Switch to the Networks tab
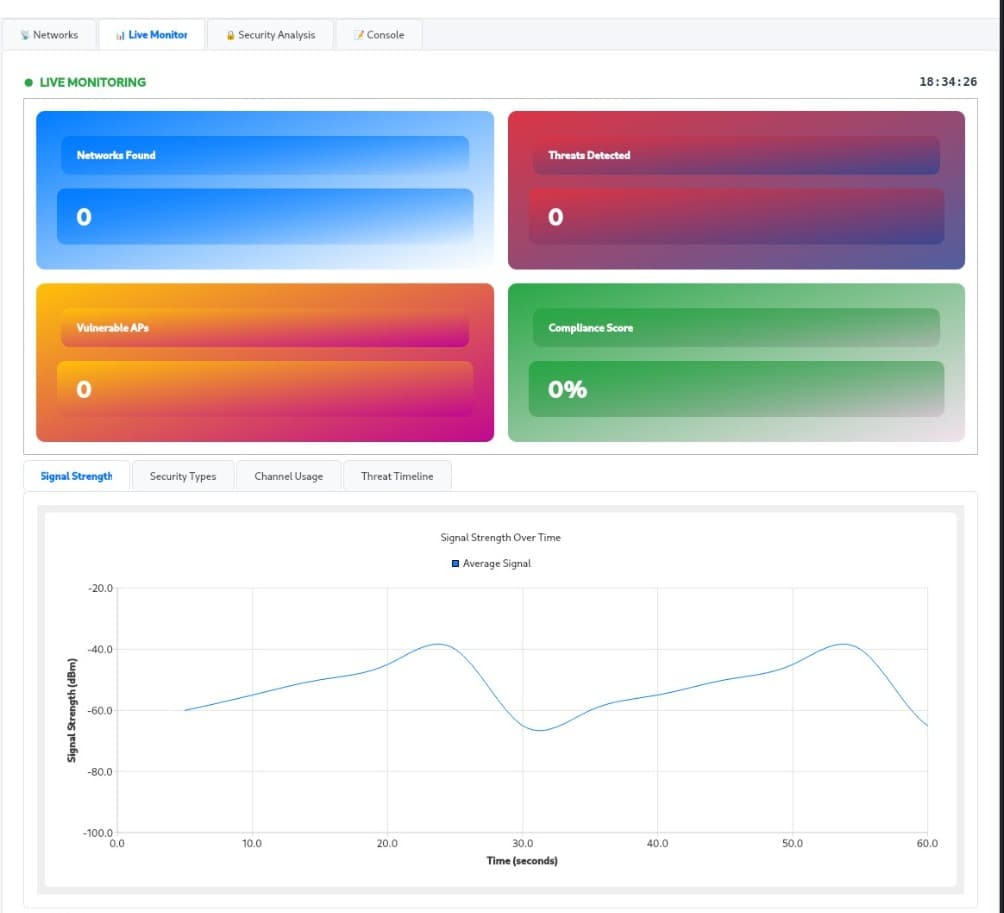This screenshot has height=913, width=1004. click(50, 34)
